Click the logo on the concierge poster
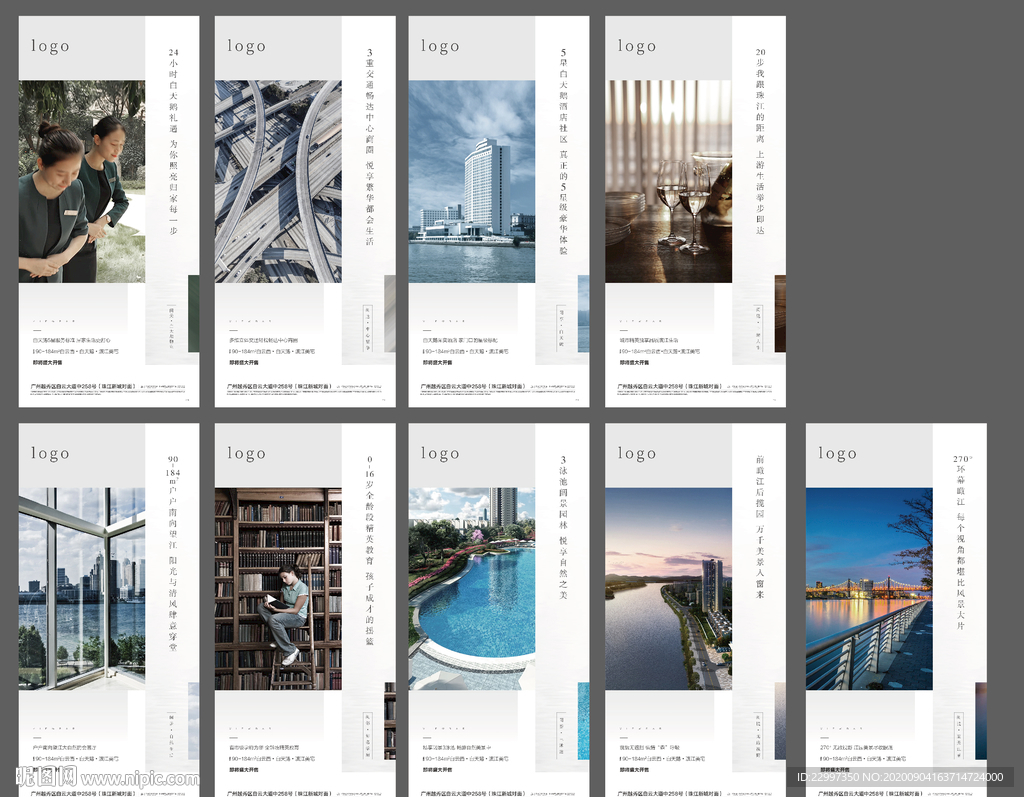Image resolution: width=1024 pixels, height=797 pixels. (50, 46)
